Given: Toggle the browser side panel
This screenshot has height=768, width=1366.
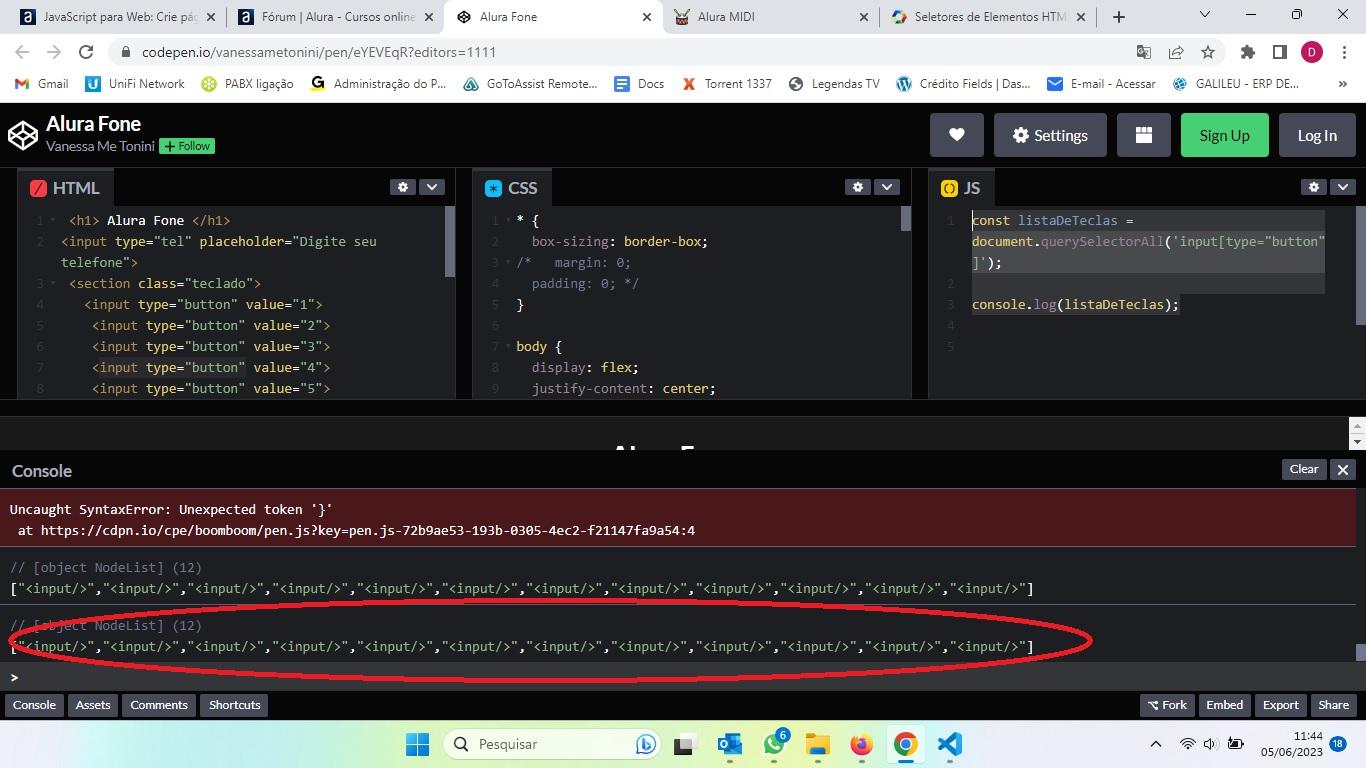Looking at the screenshot, I should (x=1279, y=52).
